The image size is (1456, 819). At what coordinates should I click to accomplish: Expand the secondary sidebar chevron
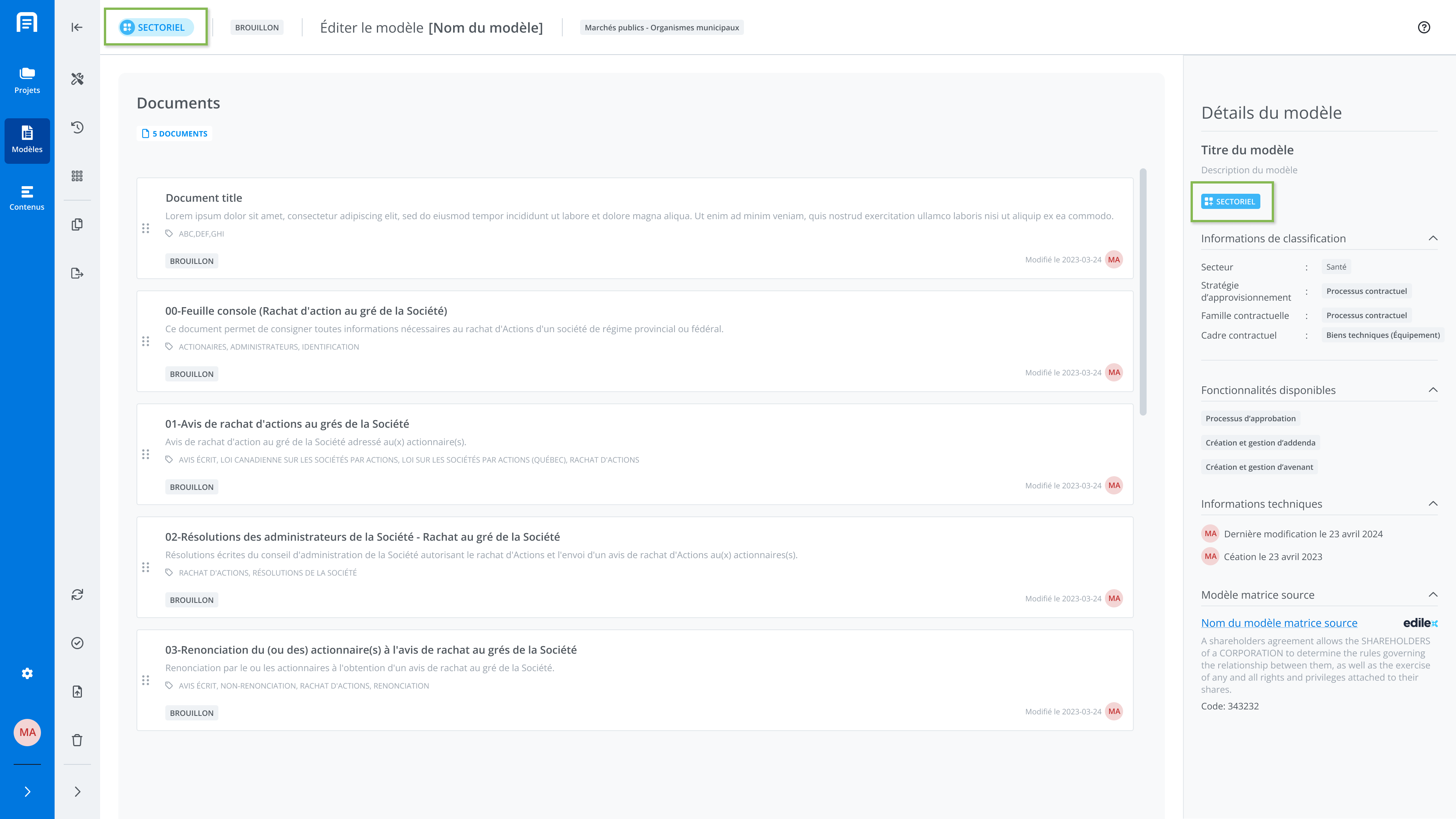tap(77, 792)
